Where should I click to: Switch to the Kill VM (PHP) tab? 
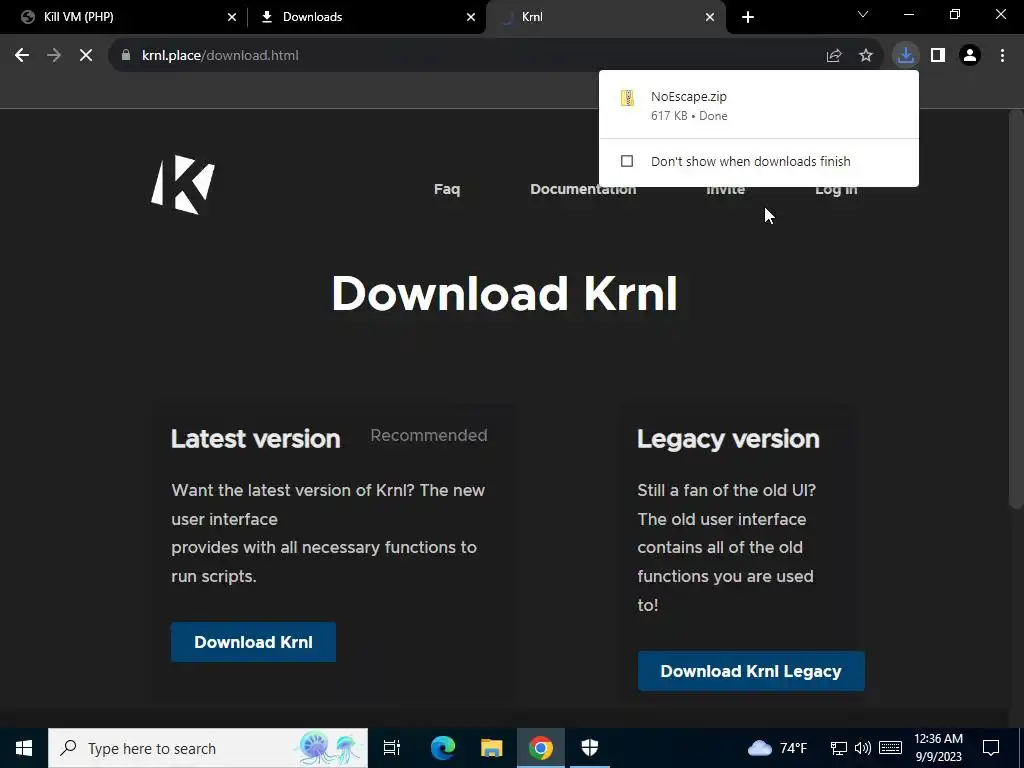pos(124,17)
